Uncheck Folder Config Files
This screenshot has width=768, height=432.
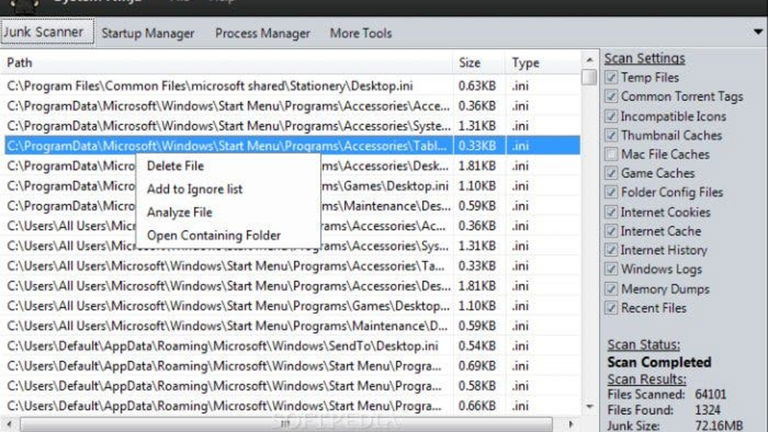(611, 192)
